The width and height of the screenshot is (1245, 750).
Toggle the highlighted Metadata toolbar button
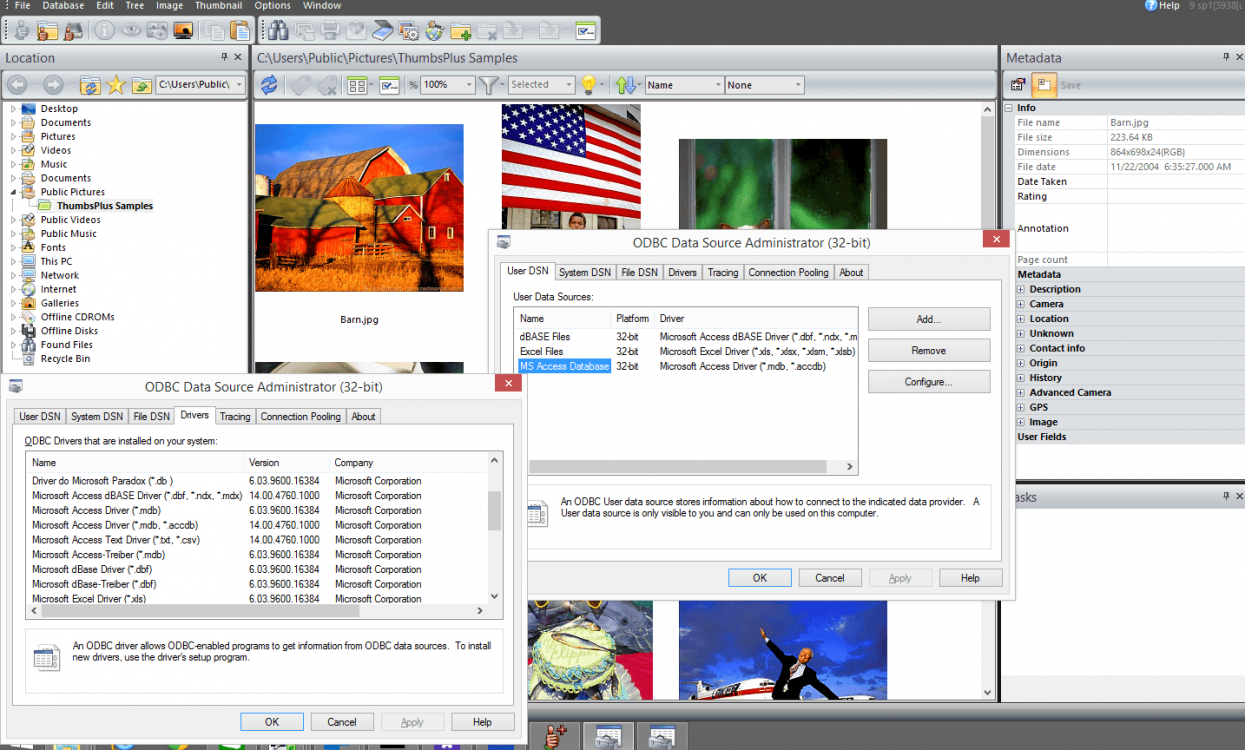[x=1043, y=85]
